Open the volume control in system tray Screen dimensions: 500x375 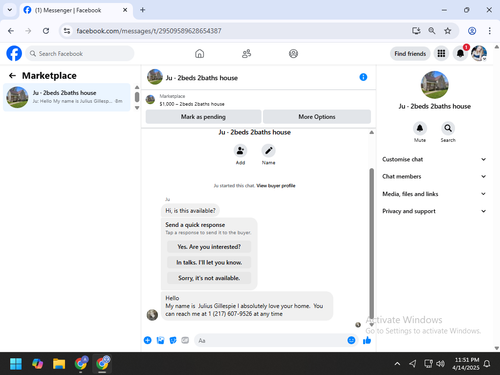(440, 364)
